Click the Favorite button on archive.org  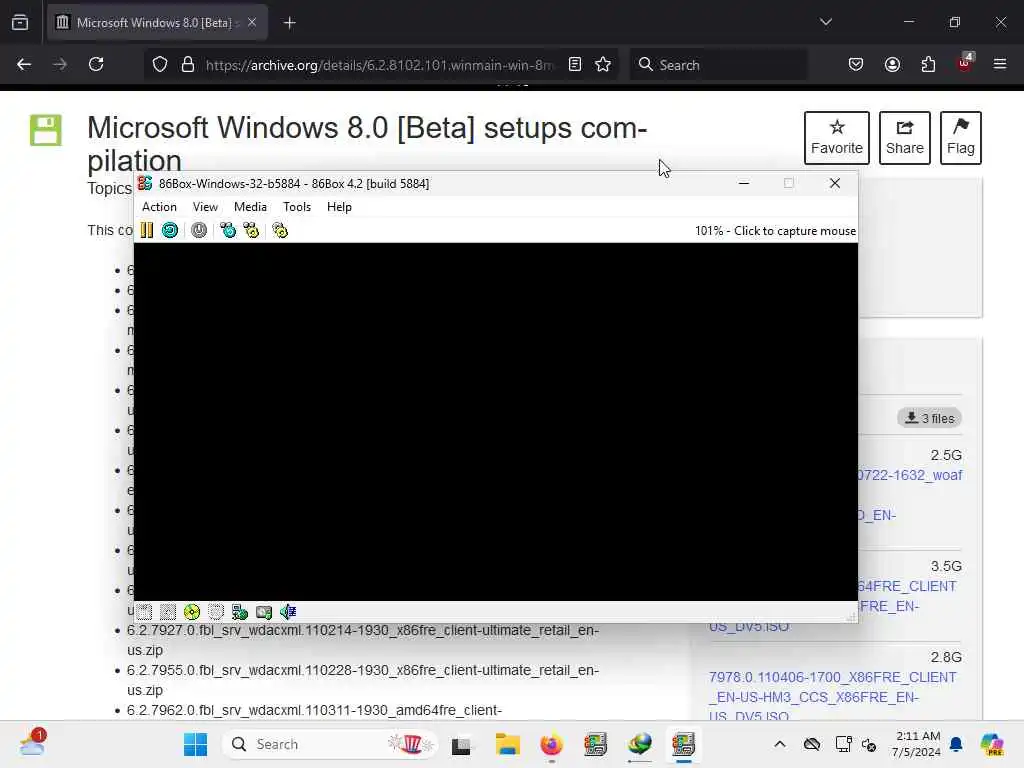[x=837, y=138]
